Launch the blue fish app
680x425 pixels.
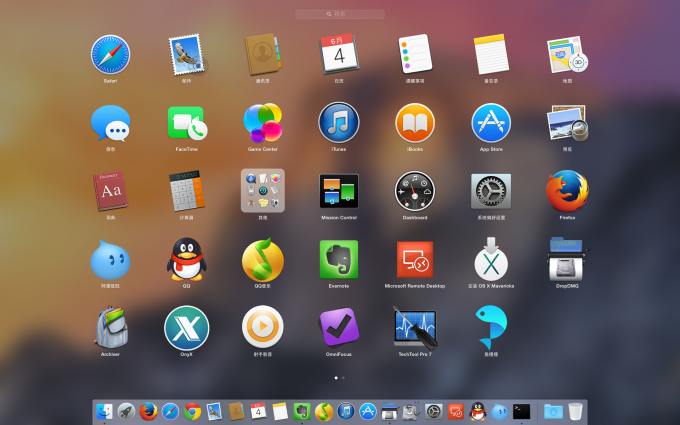[x=491, y=327]
